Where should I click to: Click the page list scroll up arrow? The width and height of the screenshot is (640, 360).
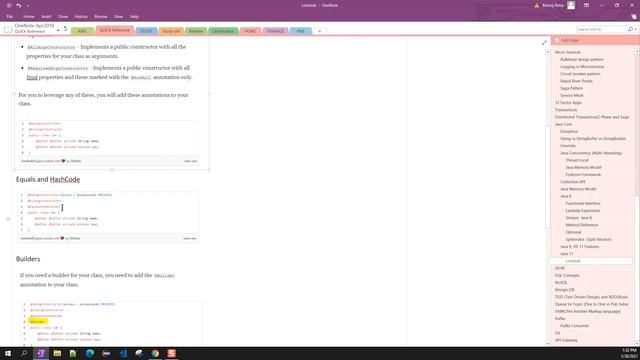[x=636, y=52]
